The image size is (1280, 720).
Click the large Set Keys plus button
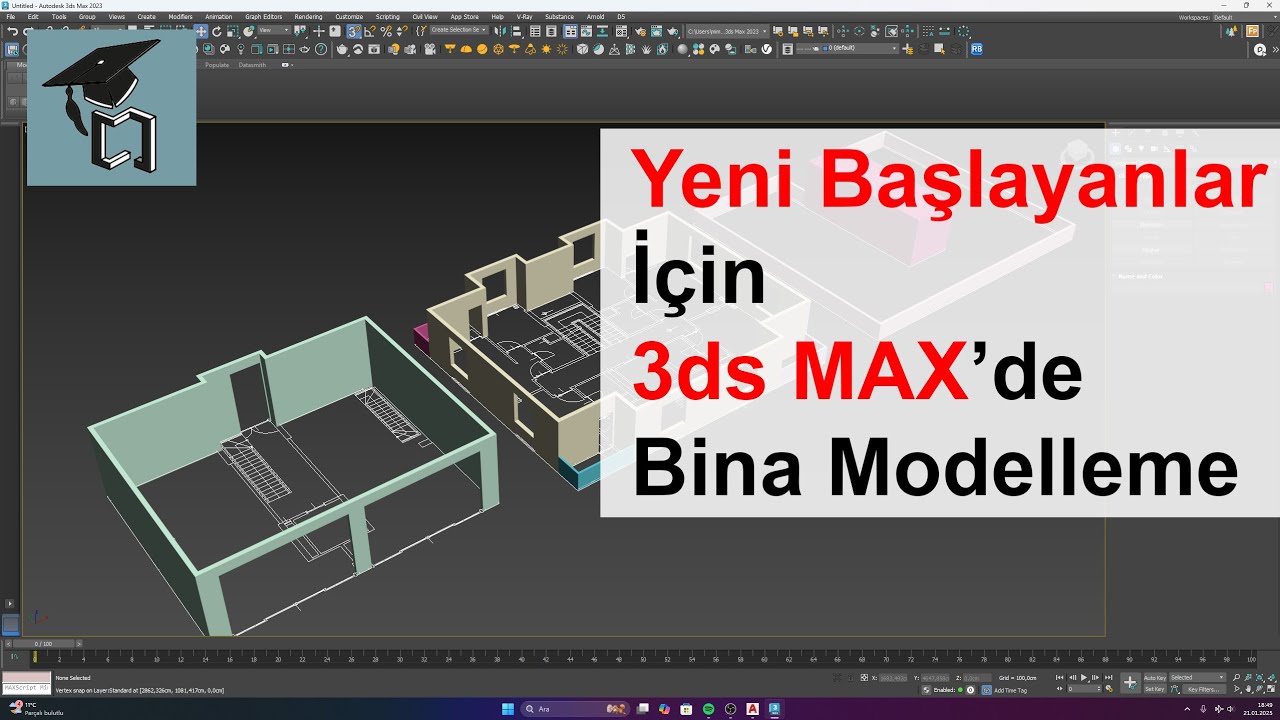1130,683
